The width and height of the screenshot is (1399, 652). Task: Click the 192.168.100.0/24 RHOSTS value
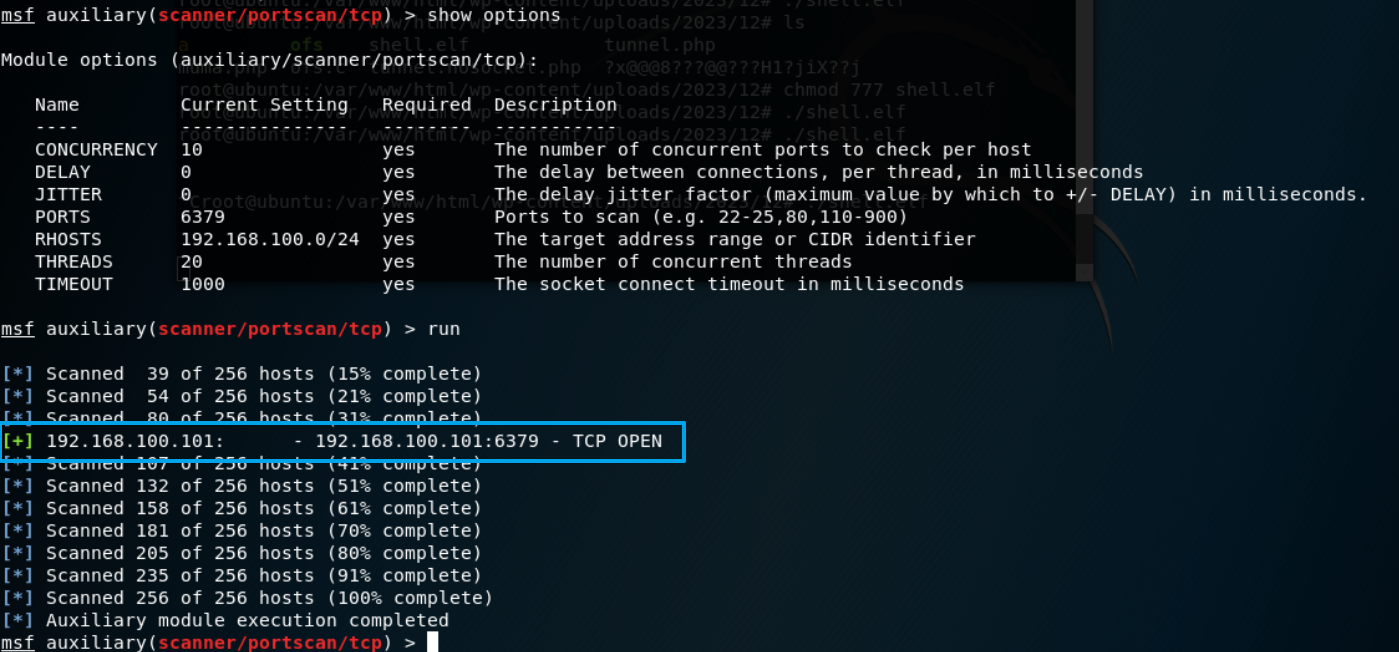click(270, 240)
